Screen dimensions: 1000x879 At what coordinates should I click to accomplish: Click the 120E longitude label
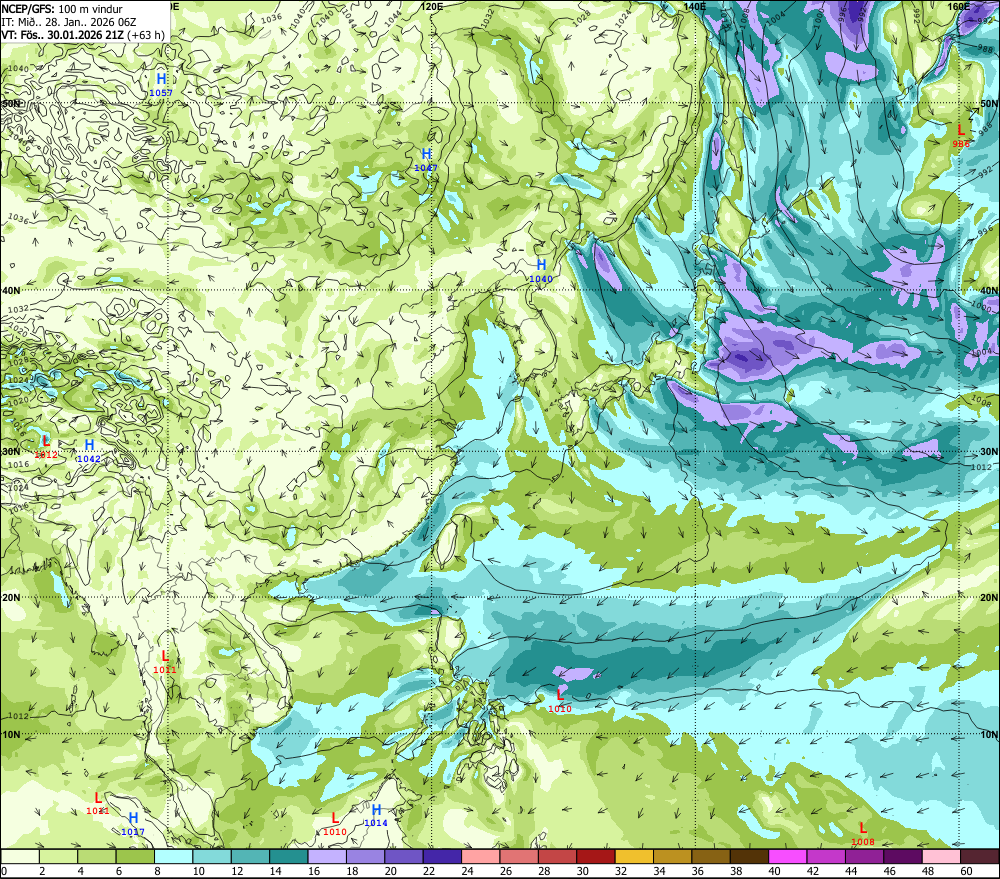pyautogui.click(x=432, y=6)
